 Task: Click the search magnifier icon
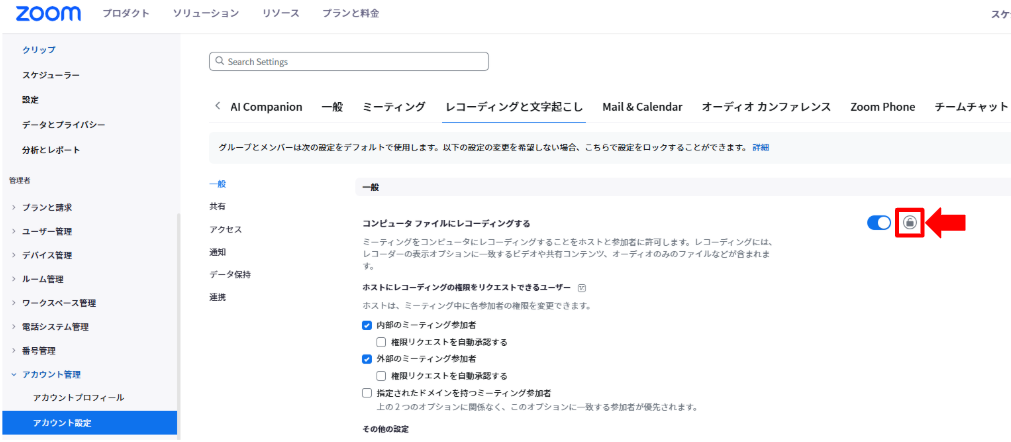pyautogui.click(x=219, y=62)
